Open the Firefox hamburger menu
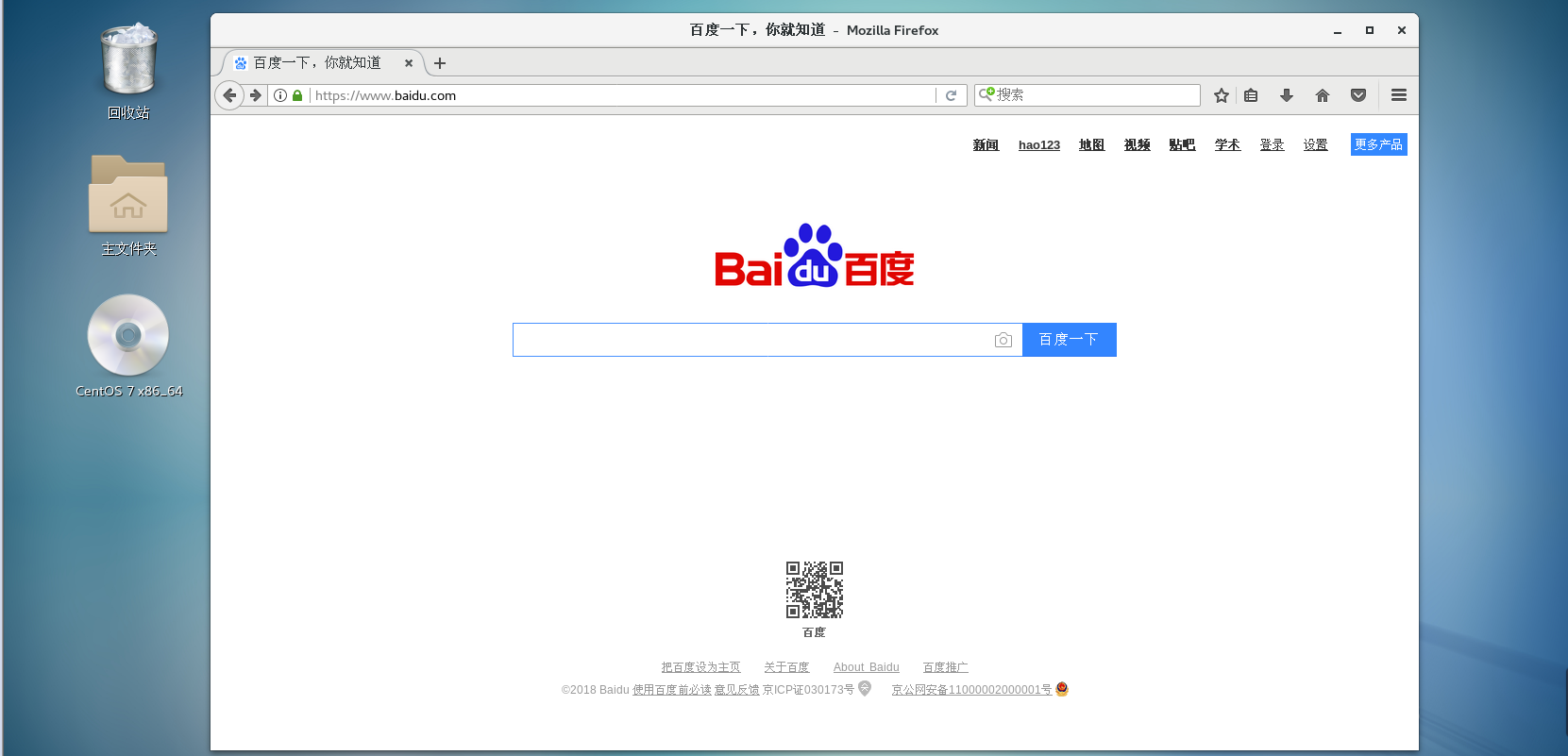The width and height of the screenshot is (1568, 756). [x=1399, y=95]
